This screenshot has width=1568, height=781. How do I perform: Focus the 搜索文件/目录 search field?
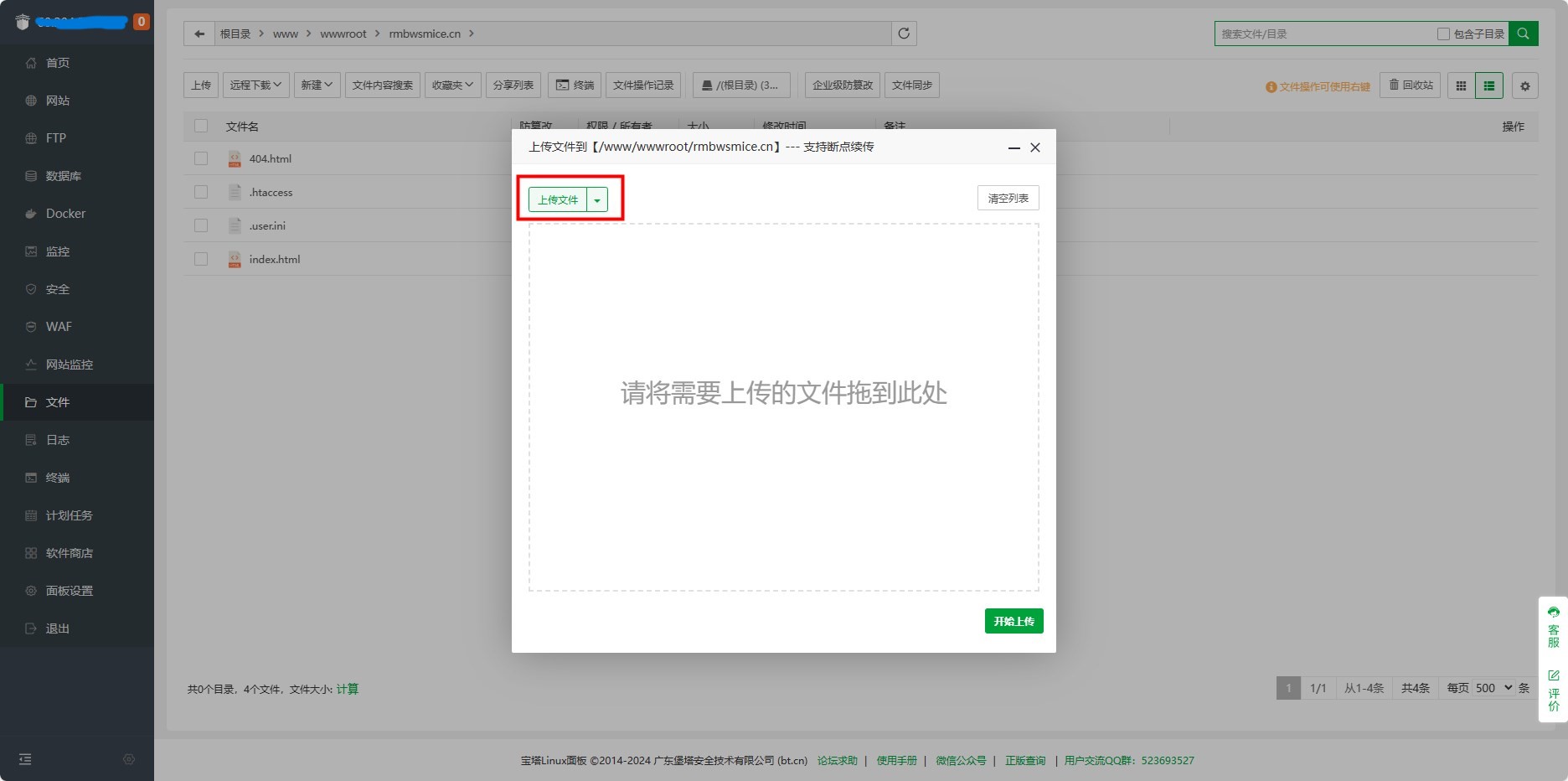click(1323, 34)
